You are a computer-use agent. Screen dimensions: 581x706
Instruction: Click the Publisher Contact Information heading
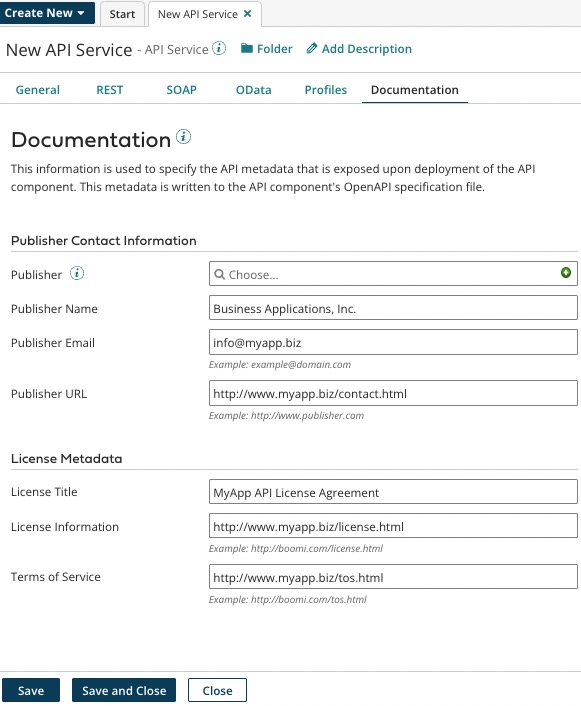(104, 240)
